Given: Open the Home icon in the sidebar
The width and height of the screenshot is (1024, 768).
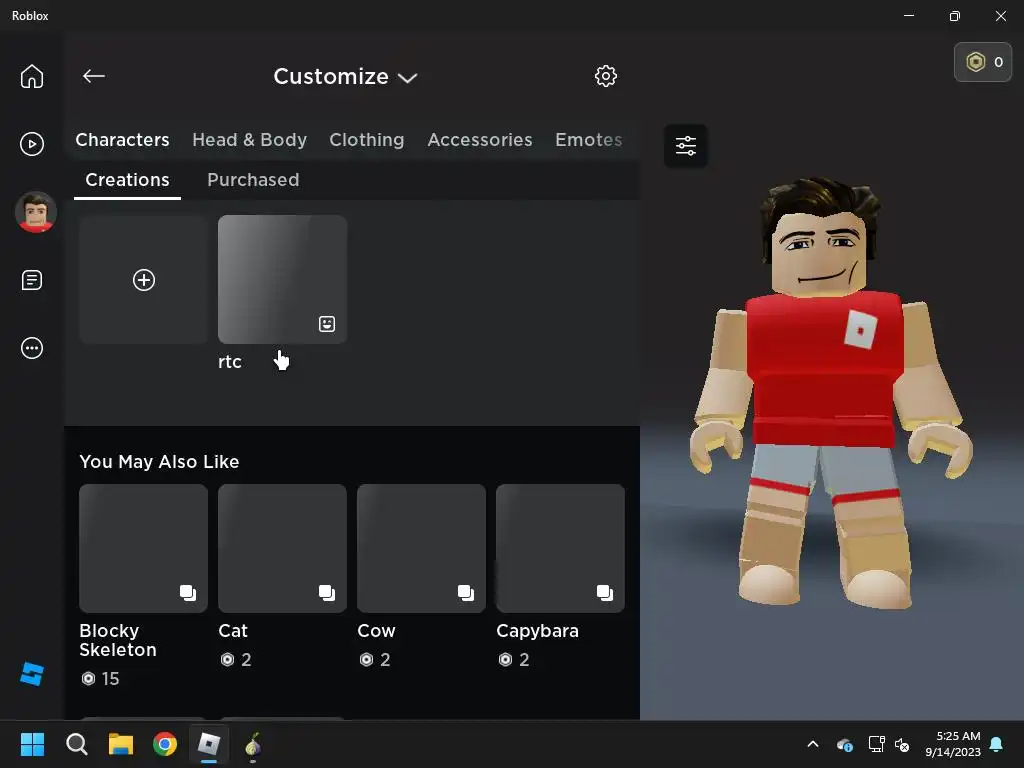Looking at the screenshot, I should click(31, 76).
